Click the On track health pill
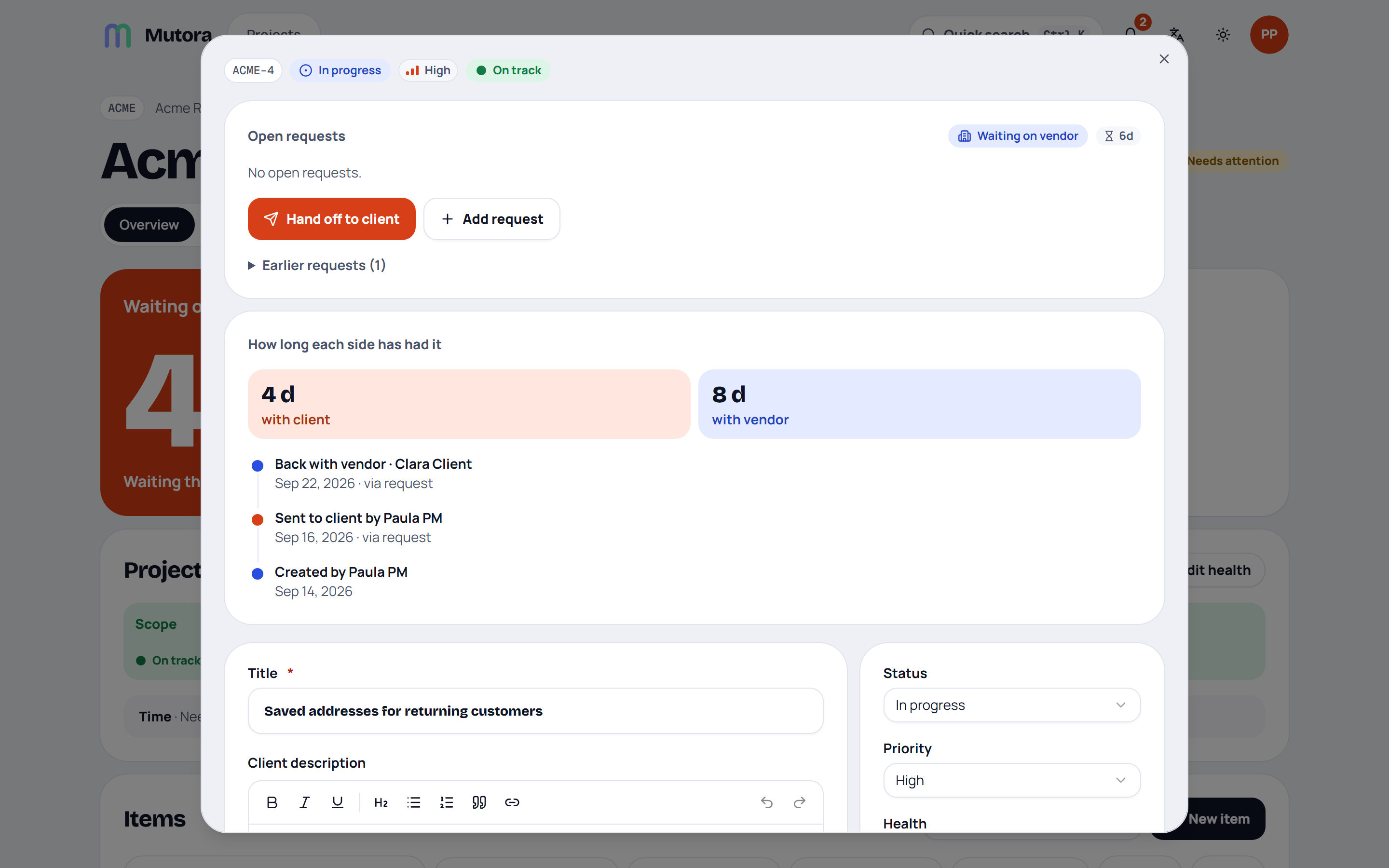 [508, 70]
